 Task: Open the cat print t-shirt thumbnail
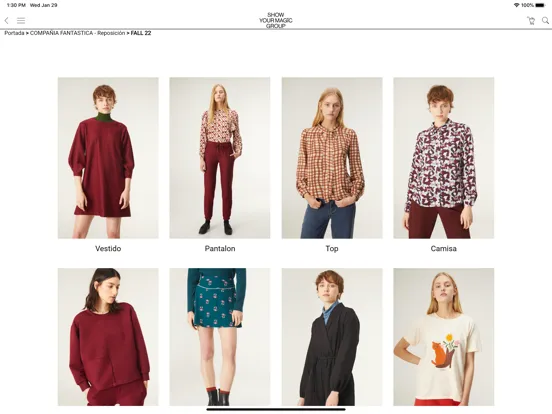444,337
